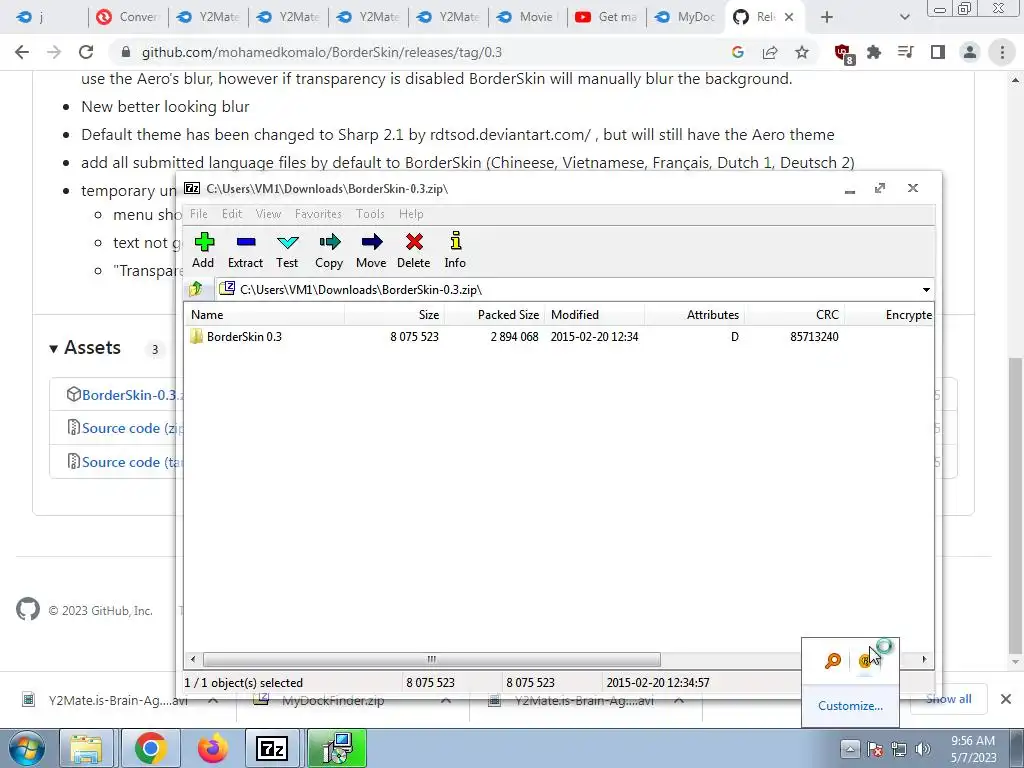
Task: Open Chrome extensions puzzle menu
Action: (x=874, y=52)
